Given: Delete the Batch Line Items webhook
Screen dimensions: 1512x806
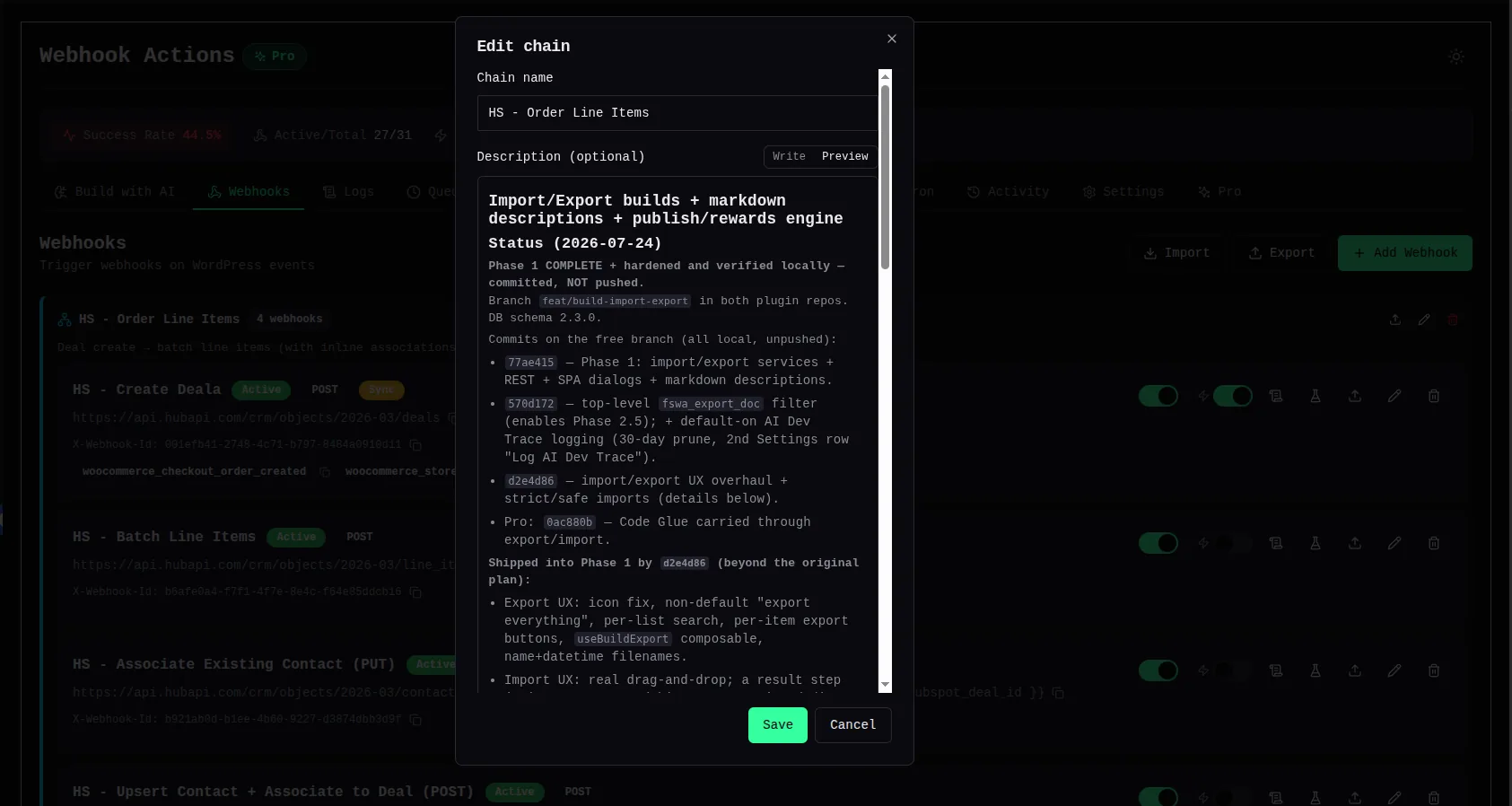Looking at the screenshot, I should coord(1434,543).
